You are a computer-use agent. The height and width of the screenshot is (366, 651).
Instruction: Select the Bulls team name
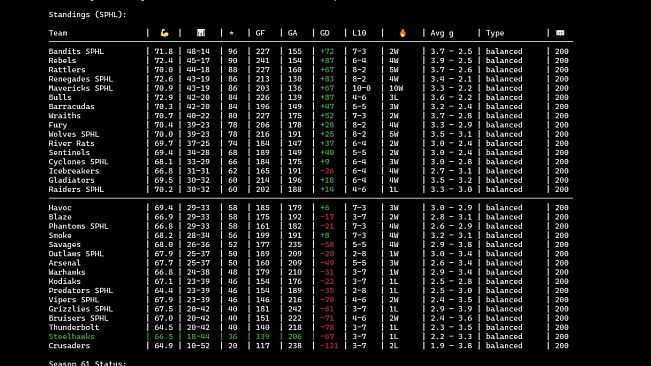(60, 97)
